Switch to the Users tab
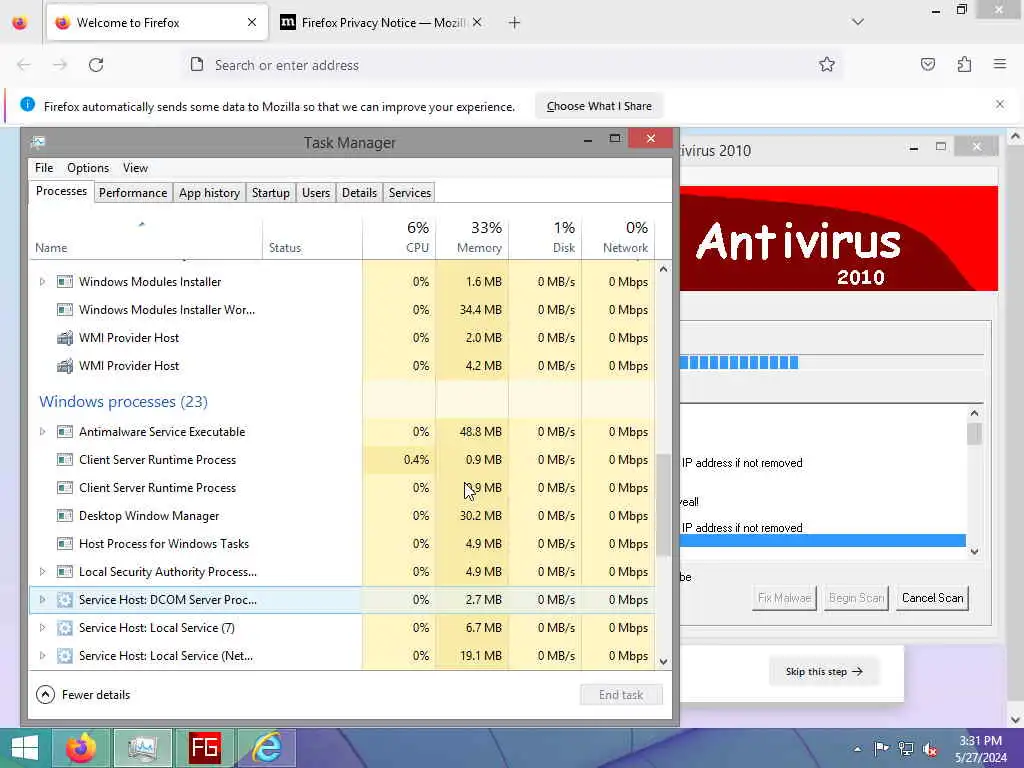 click(315, 193)
